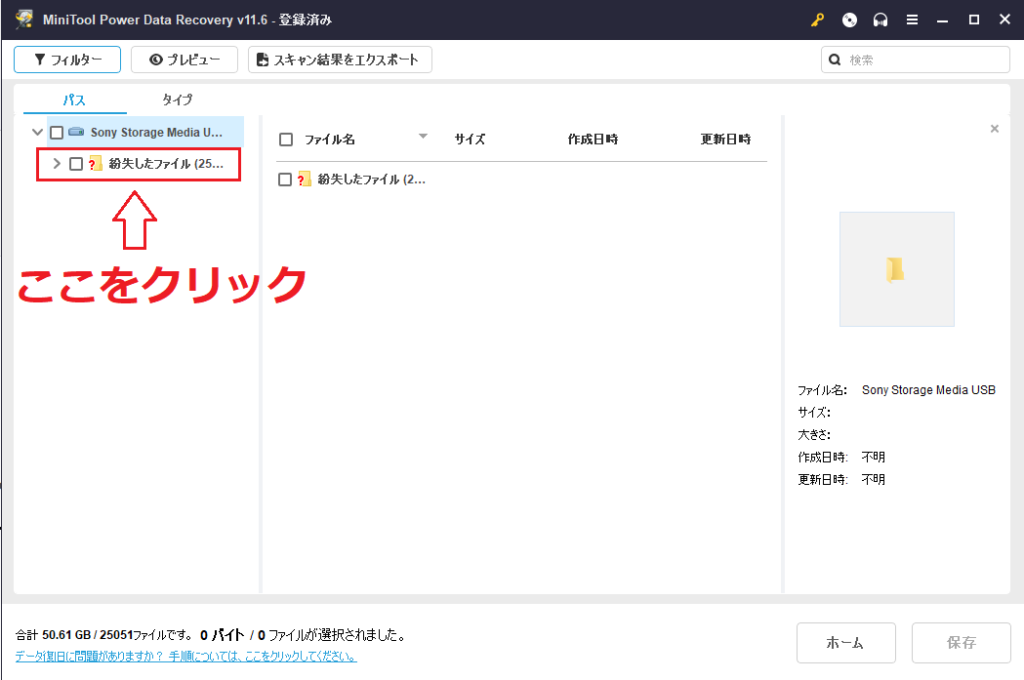Screen dimensions: 1024x680
Task: Close the preview panel with the X
Action: (x=995, y=129)
